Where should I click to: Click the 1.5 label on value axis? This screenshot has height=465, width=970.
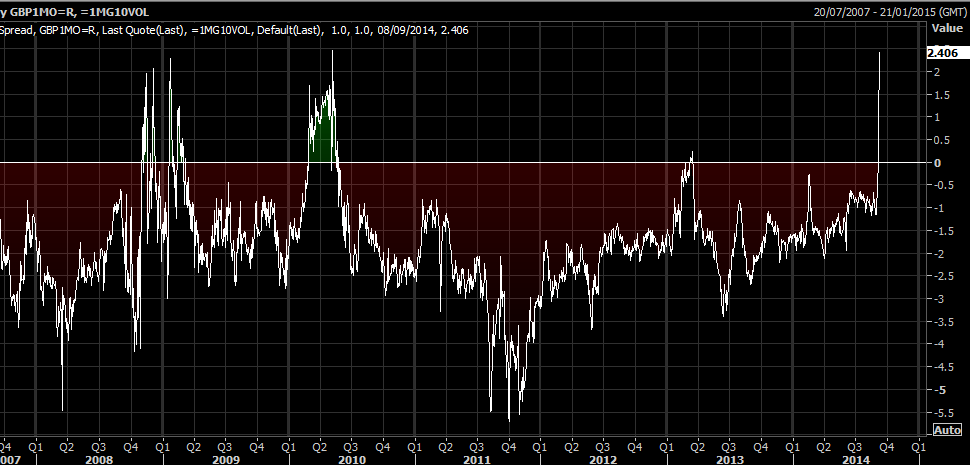(942, 95)
